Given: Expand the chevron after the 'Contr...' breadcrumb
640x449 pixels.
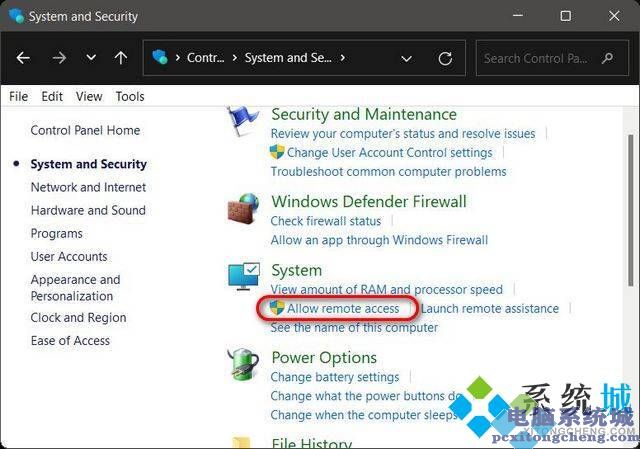Looking at the screenshot, I should (235, 58).
